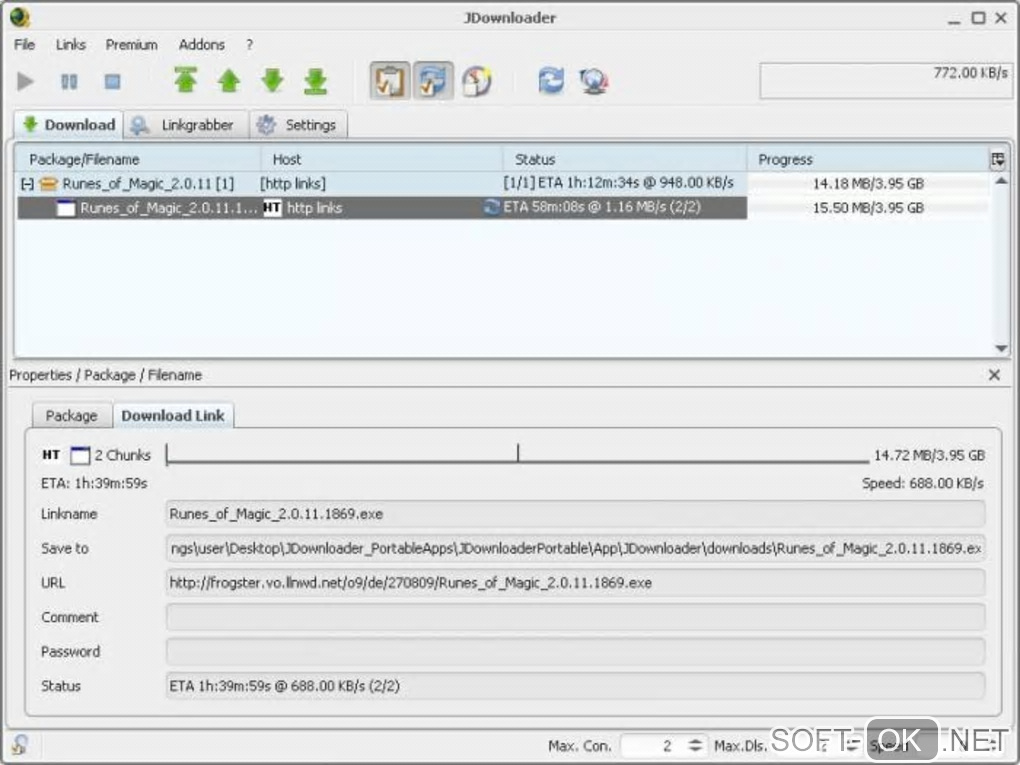
Task: Click the premium toggle clock icon
Action: pyautogui.click(x=477, y=81)
